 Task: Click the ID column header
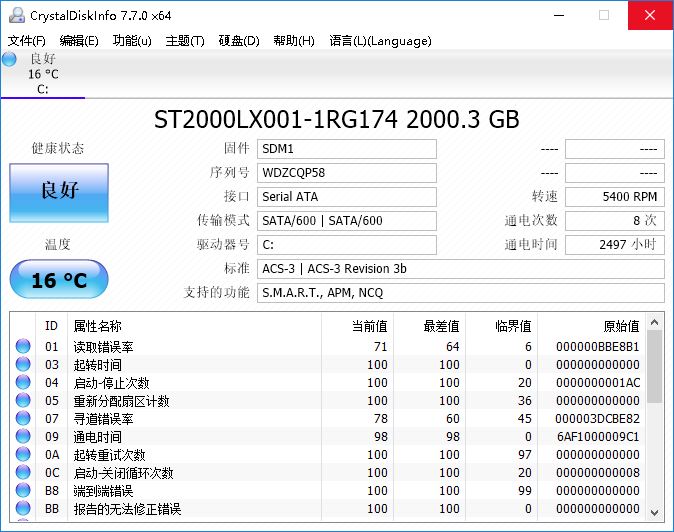click(x=51, y=326)
